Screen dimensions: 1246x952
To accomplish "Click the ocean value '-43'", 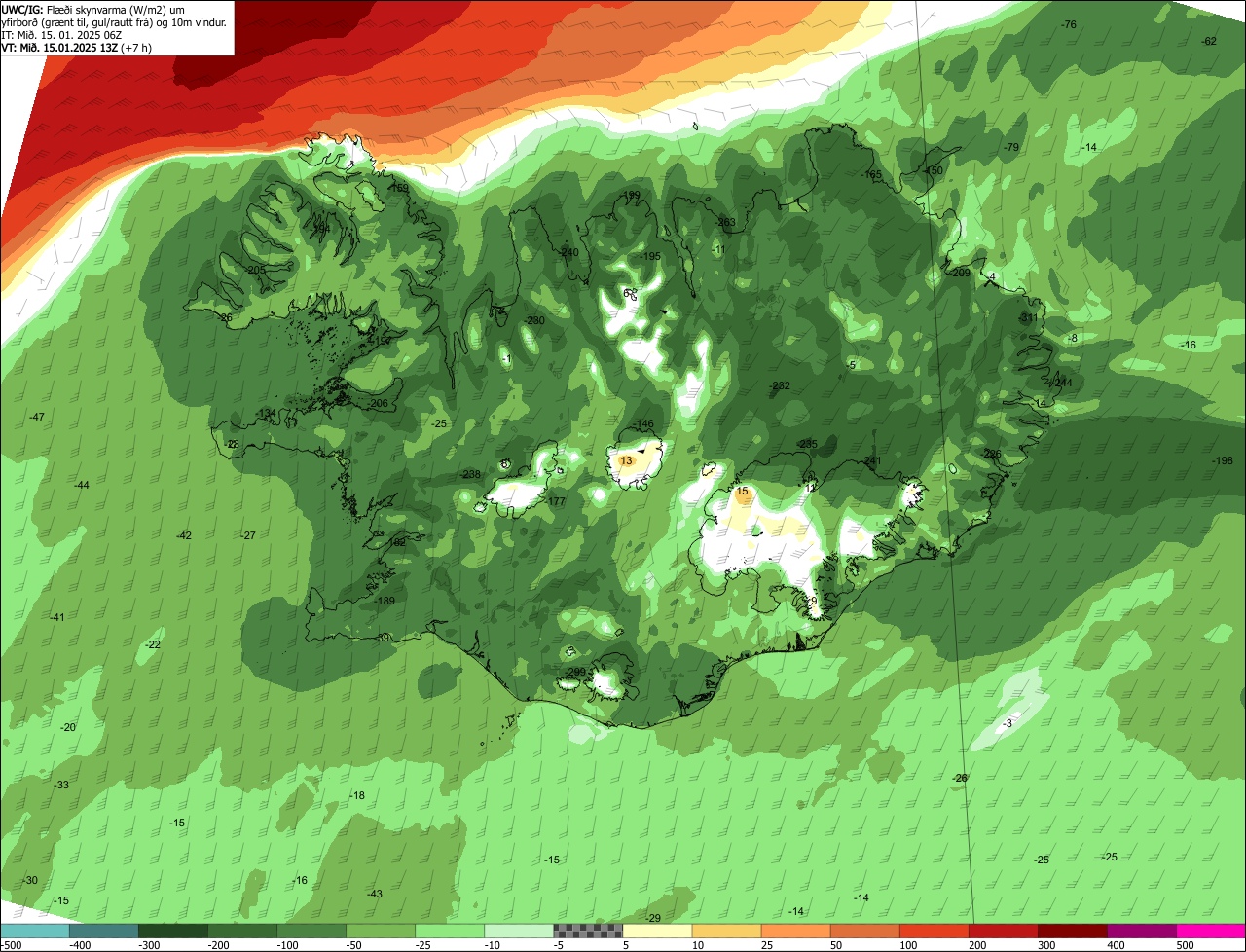I will 375,894.
